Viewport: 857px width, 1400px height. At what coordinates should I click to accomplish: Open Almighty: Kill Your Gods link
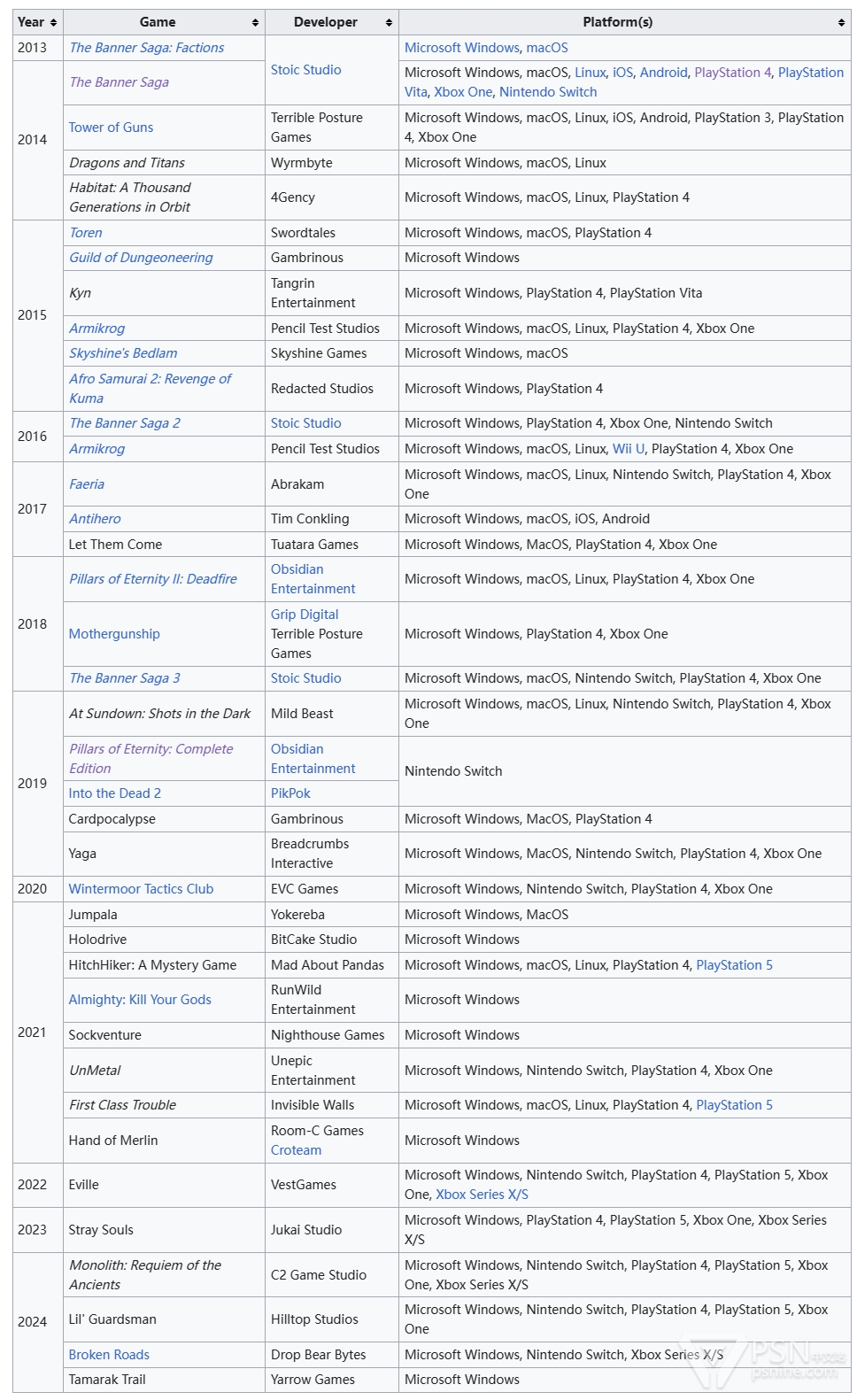click(140, 1000)
